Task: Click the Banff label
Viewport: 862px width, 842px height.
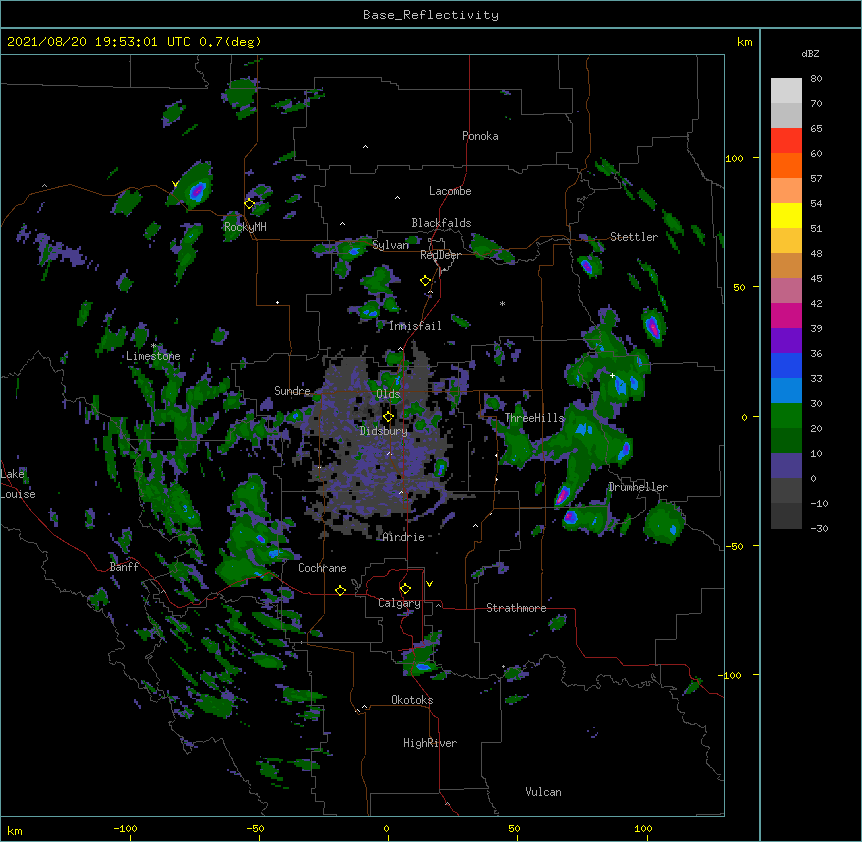Action: coord(124,567)
